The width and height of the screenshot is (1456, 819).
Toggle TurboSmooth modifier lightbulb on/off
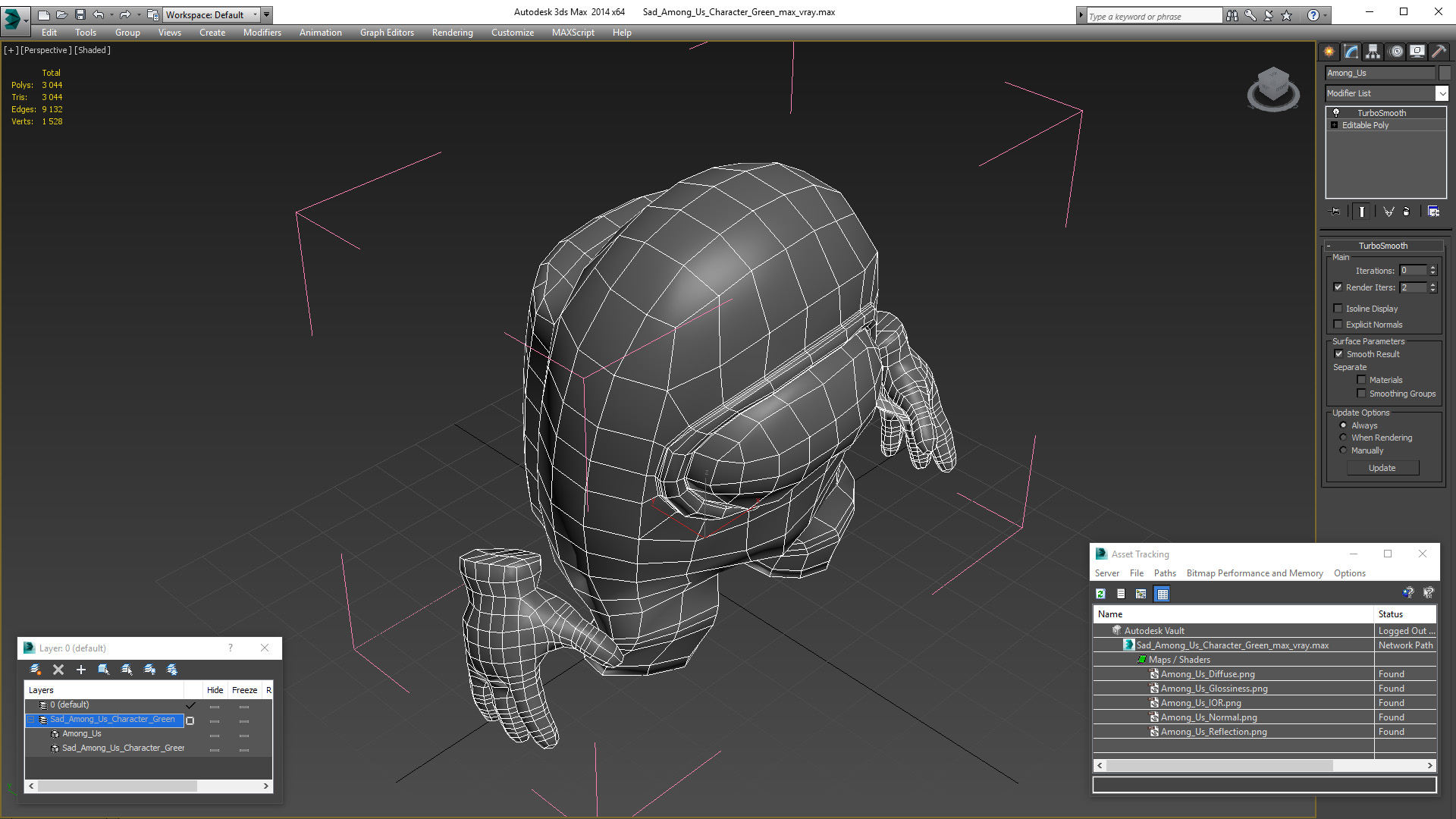[x=1336, y=112]
